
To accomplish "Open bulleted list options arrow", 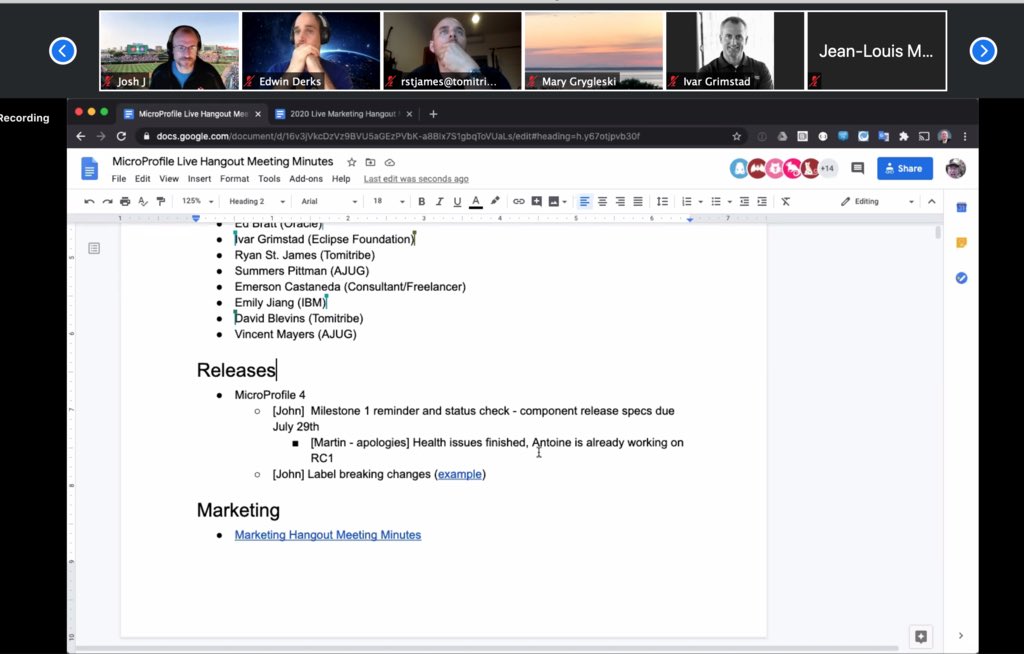I will (x=729, y=202).
